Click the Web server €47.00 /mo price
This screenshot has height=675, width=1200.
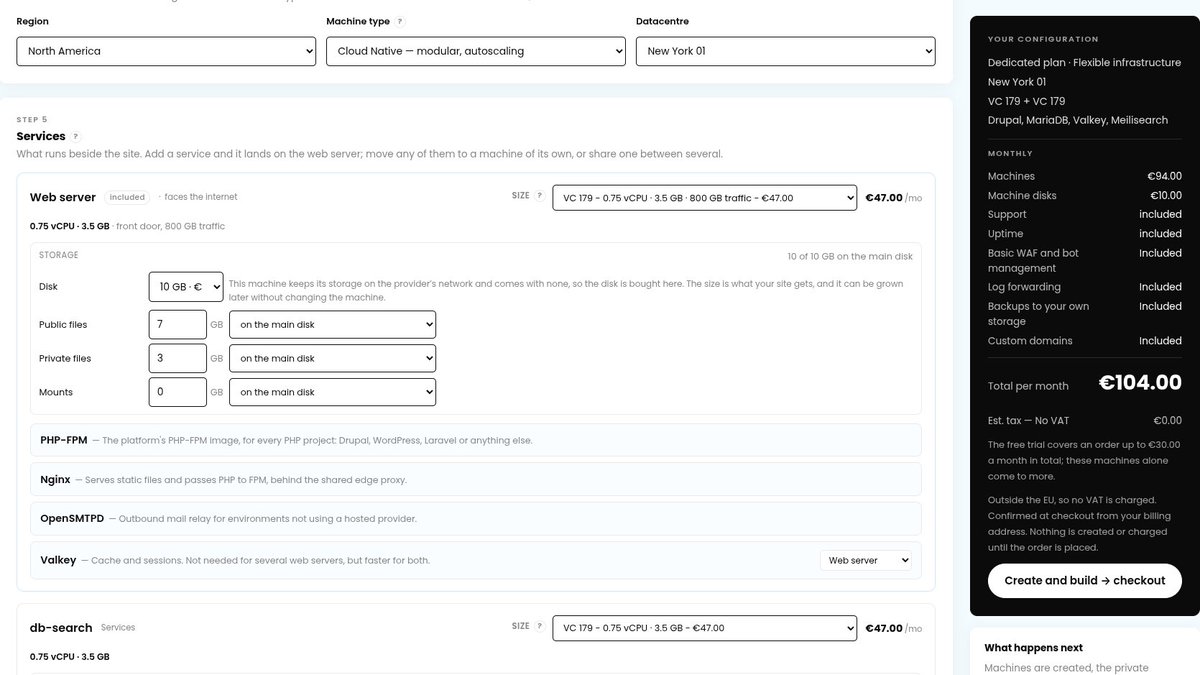(893, 198)
